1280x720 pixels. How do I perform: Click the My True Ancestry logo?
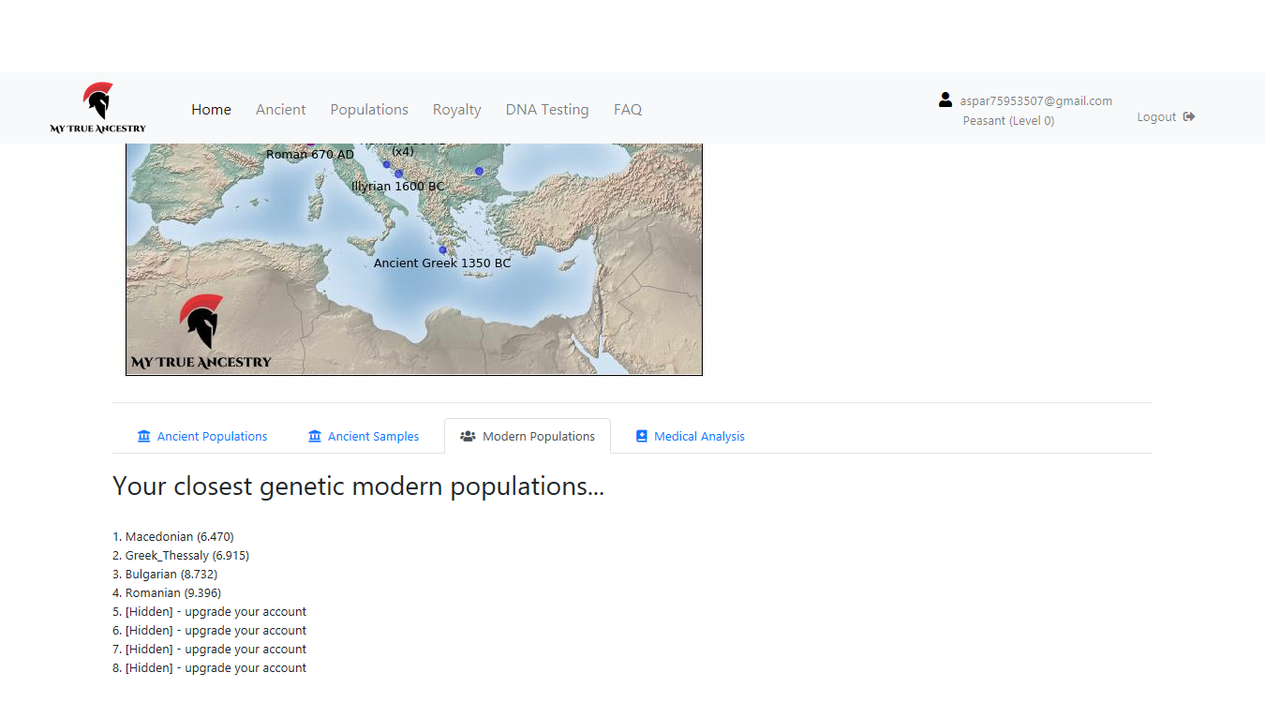[x=98, y=108]
